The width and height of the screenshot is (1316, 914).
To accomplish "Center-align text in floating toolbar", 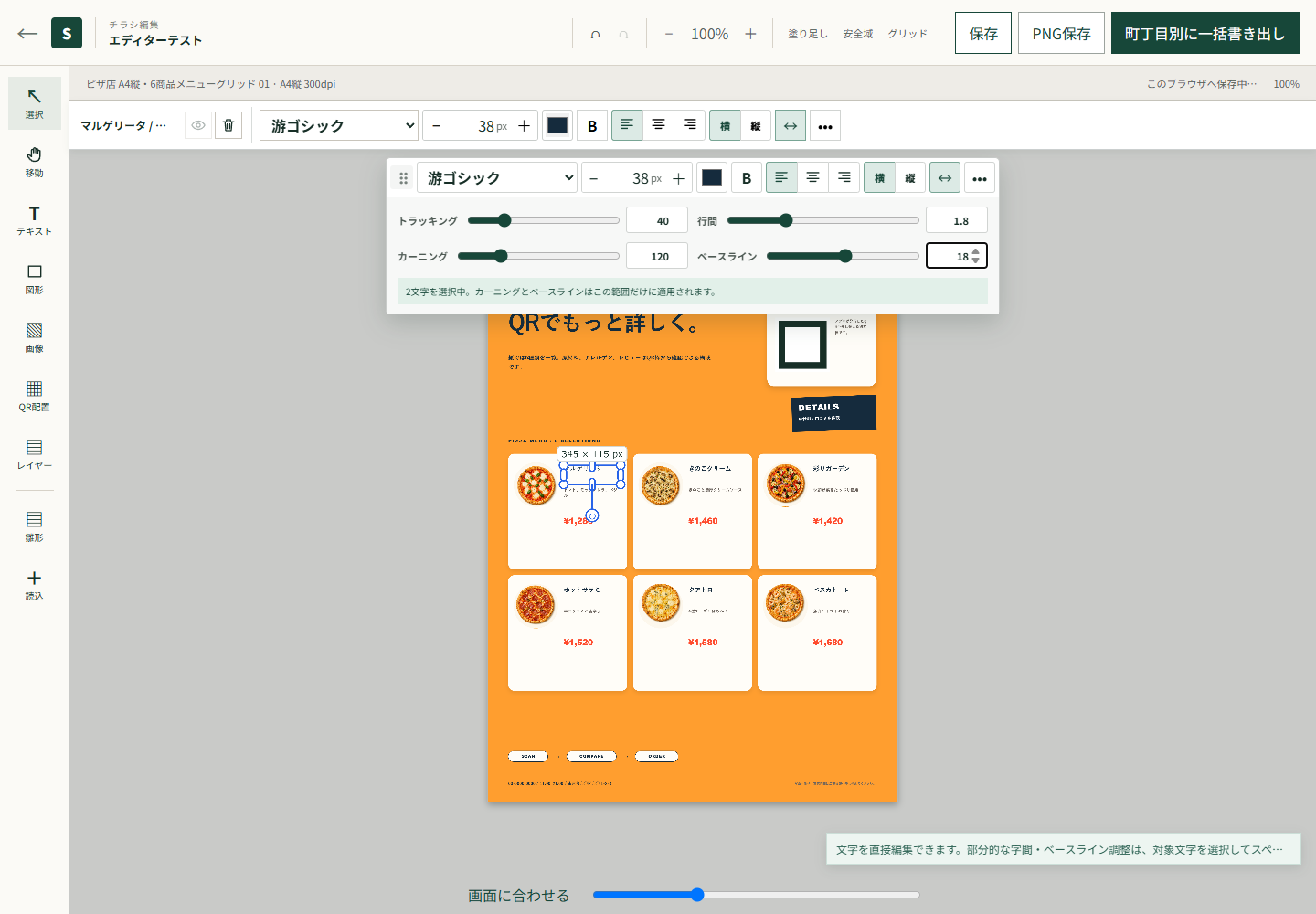I will tap(812, 178).
